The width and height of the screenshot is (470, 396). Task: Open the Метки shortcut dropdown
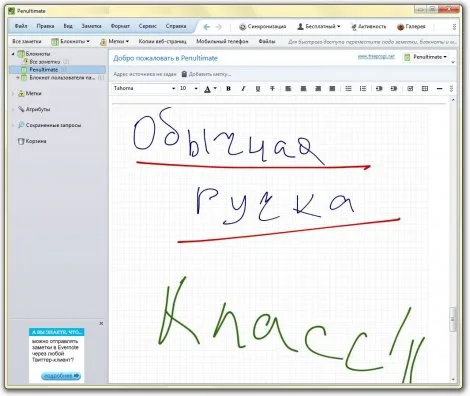[114, 42]
